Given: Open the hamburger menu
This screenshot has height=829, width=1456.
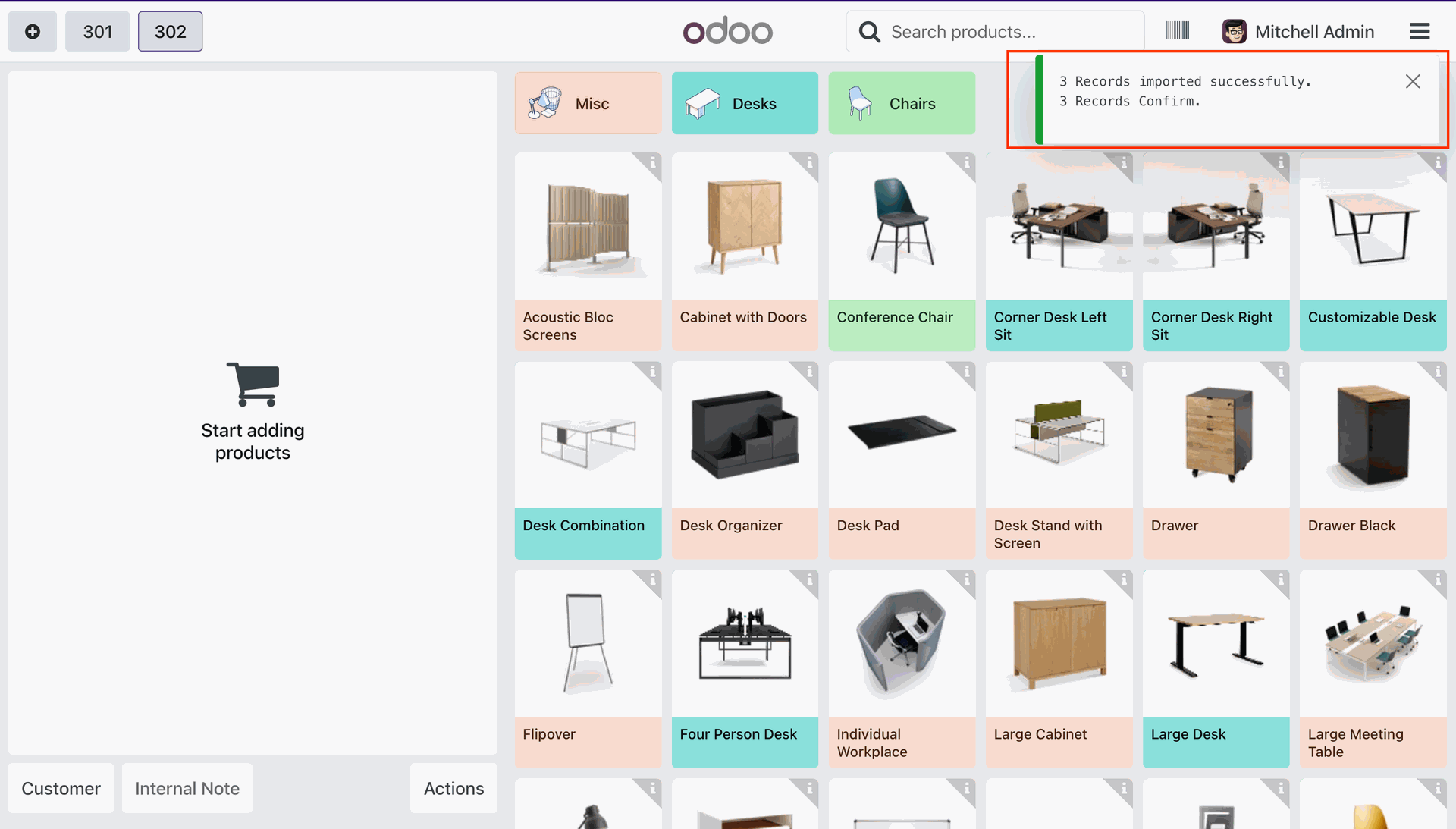Looking at the screenshot, I should click(x=1420, y=32).
